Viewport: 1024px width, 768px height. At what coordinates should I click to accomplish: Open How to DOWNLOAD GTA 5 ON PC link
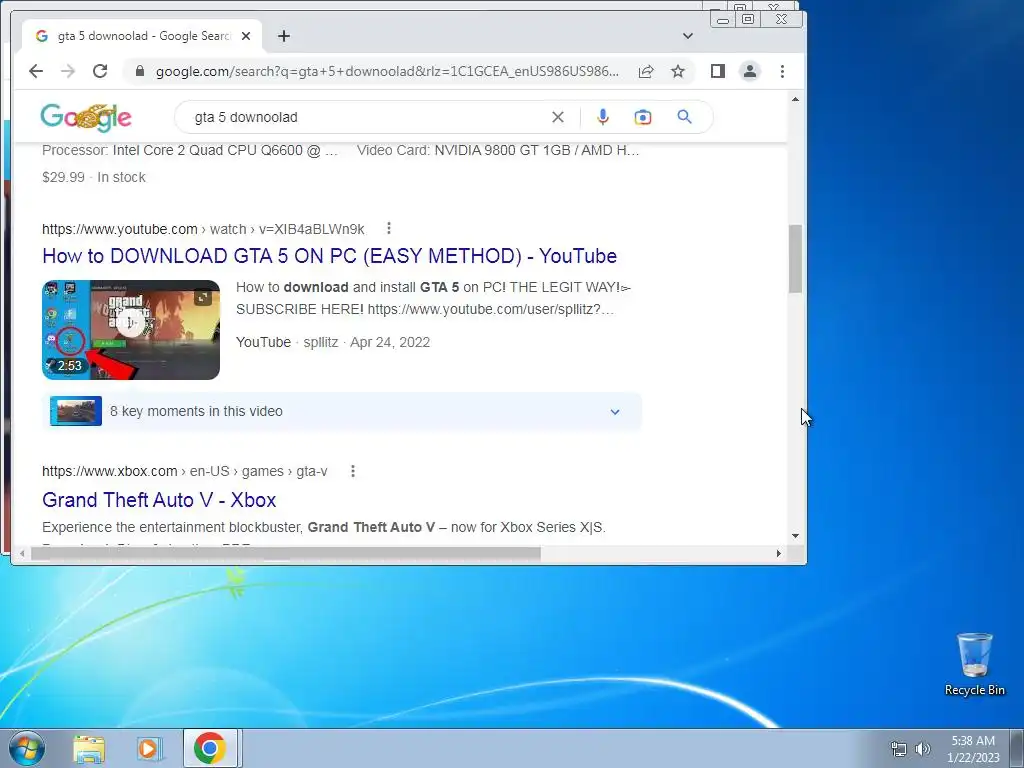coord(329,256)
